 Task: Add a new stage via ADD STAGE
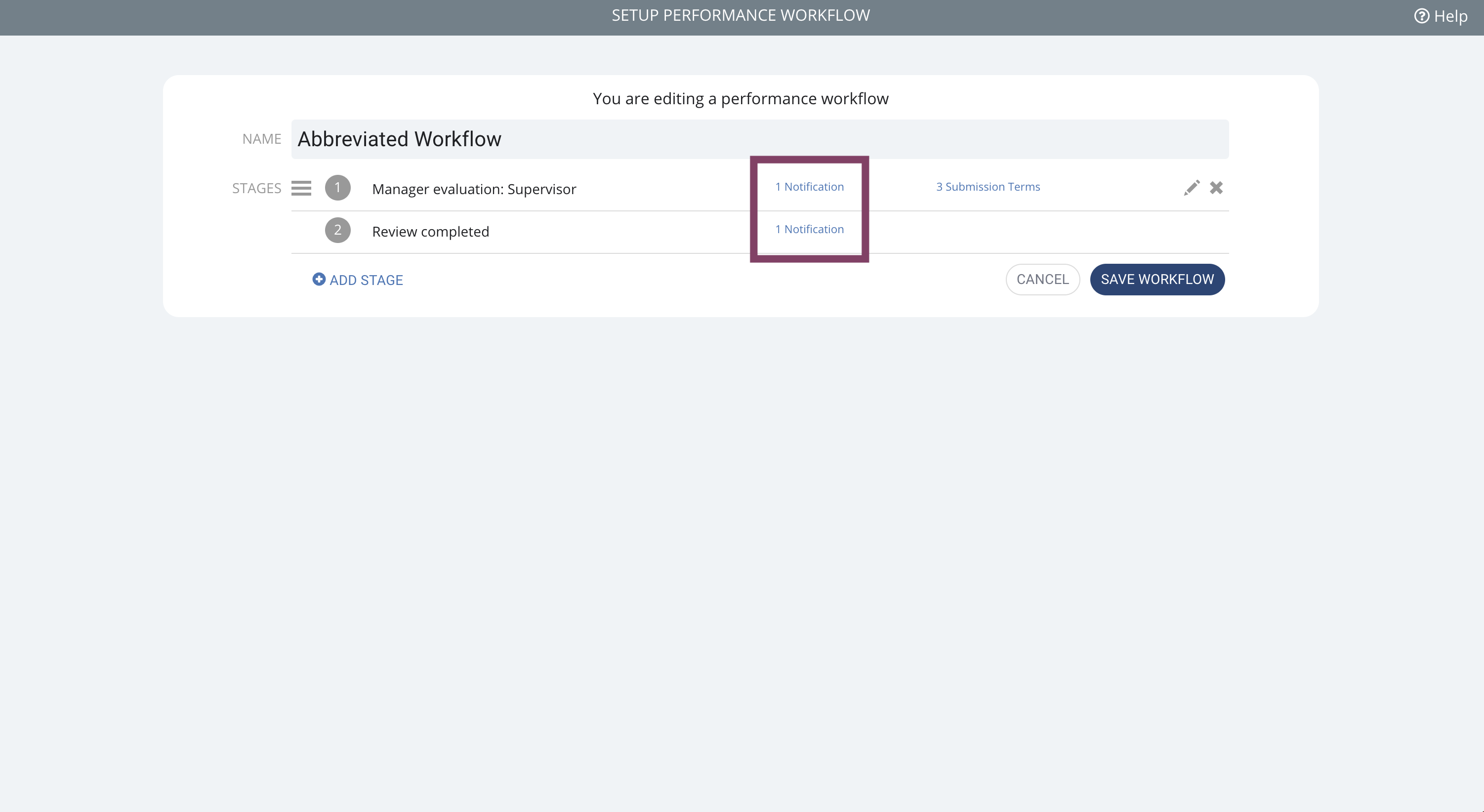(x=358, y=280)
